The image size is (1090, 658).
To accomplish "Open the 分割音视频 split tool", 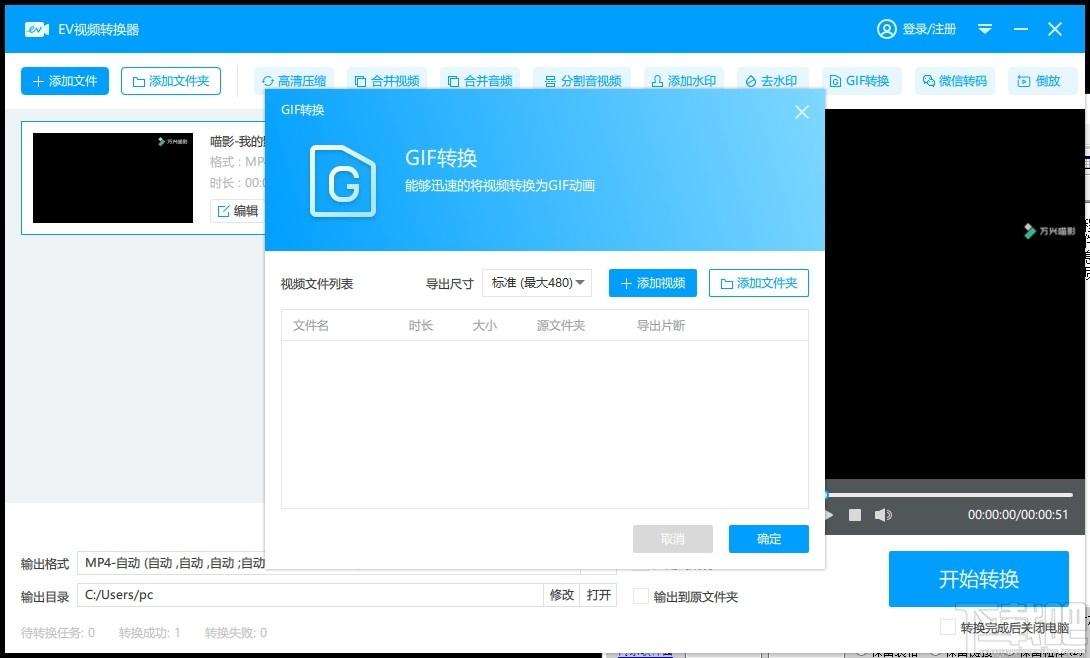I will click(582, 81).
